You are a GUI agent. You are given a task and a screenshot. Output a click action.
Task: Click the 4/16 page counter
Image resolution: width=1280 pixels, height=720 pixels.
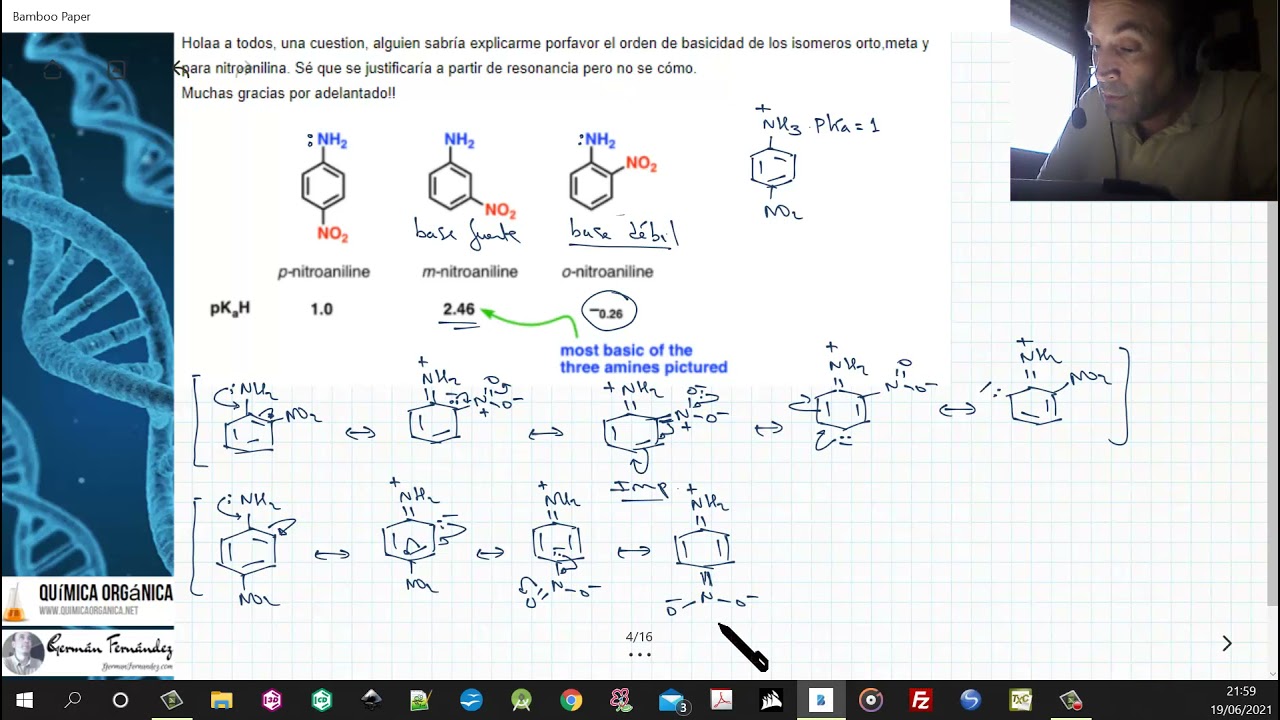coord(639,637)
